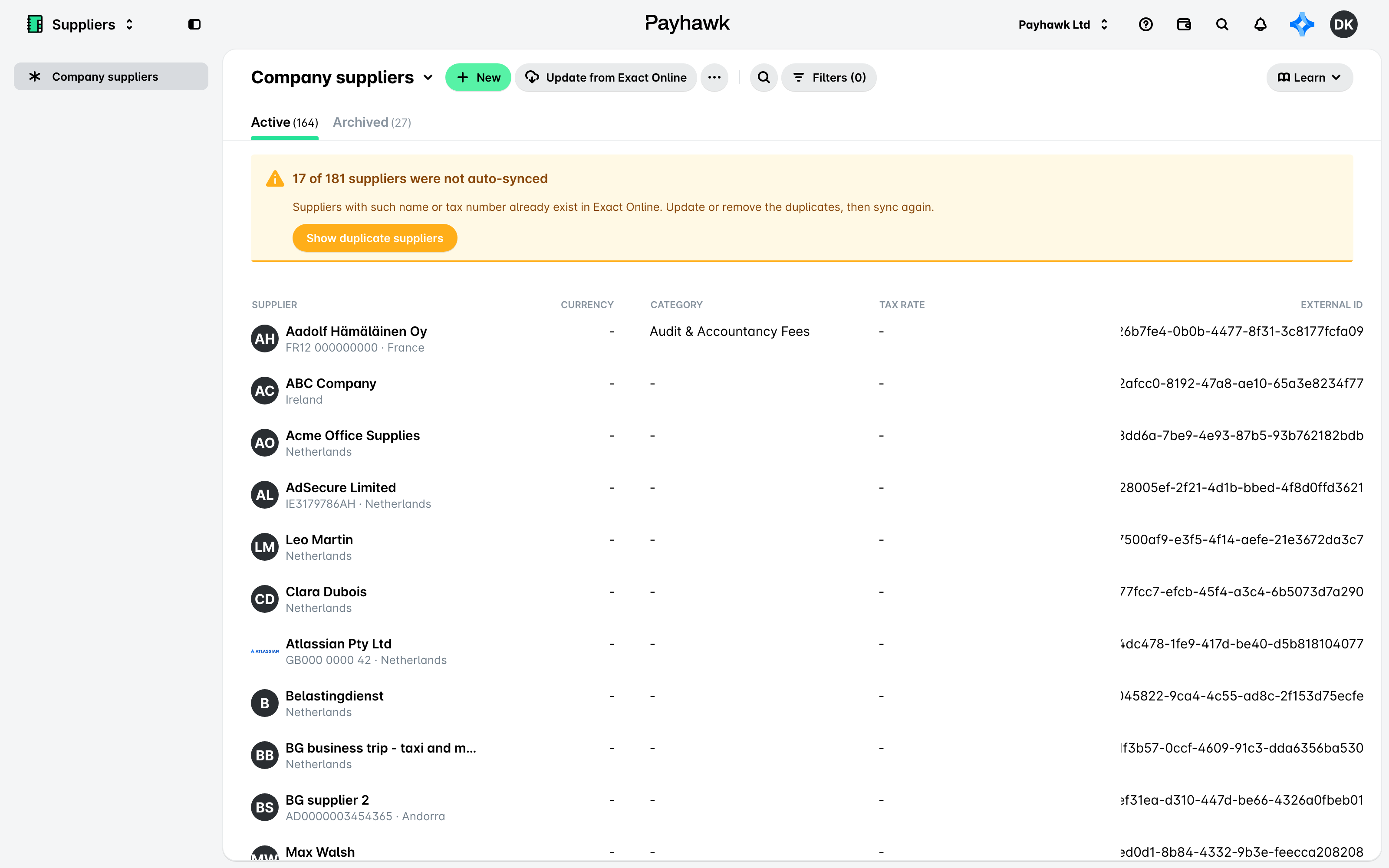Open the three-dots more actions menu
The image size is (1389, 868).
tap(714, 78)
